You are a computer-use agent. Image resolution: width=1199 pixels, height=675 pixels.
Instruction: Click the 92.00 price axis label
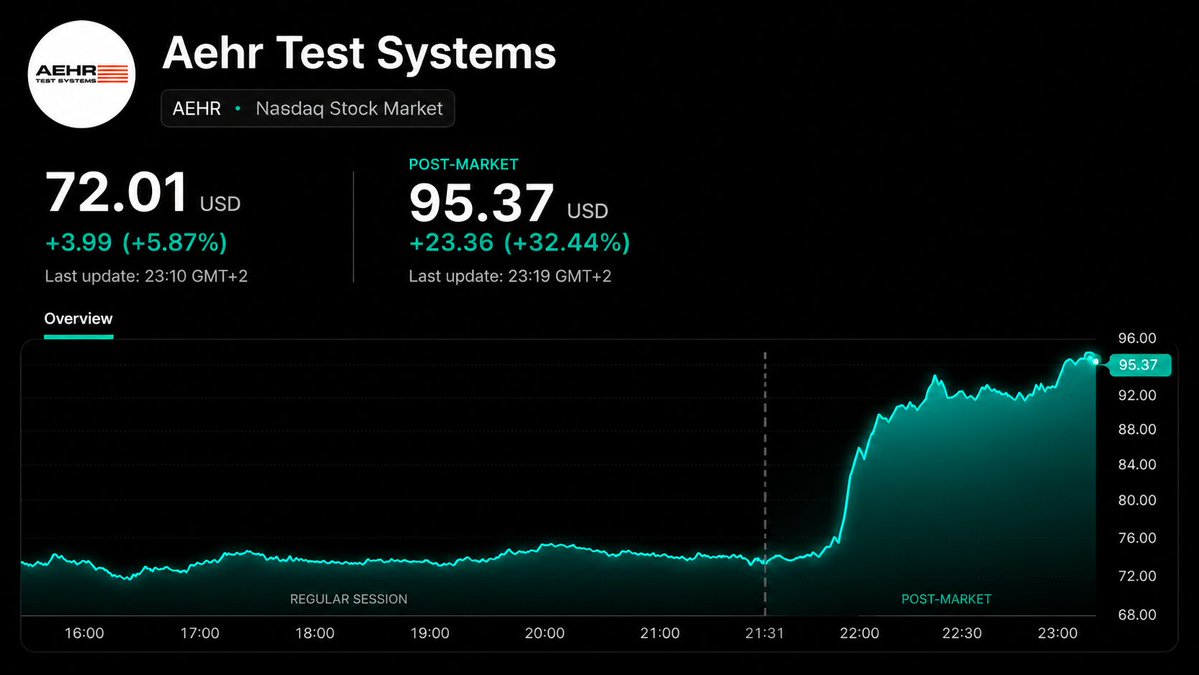coord(1137,395)
